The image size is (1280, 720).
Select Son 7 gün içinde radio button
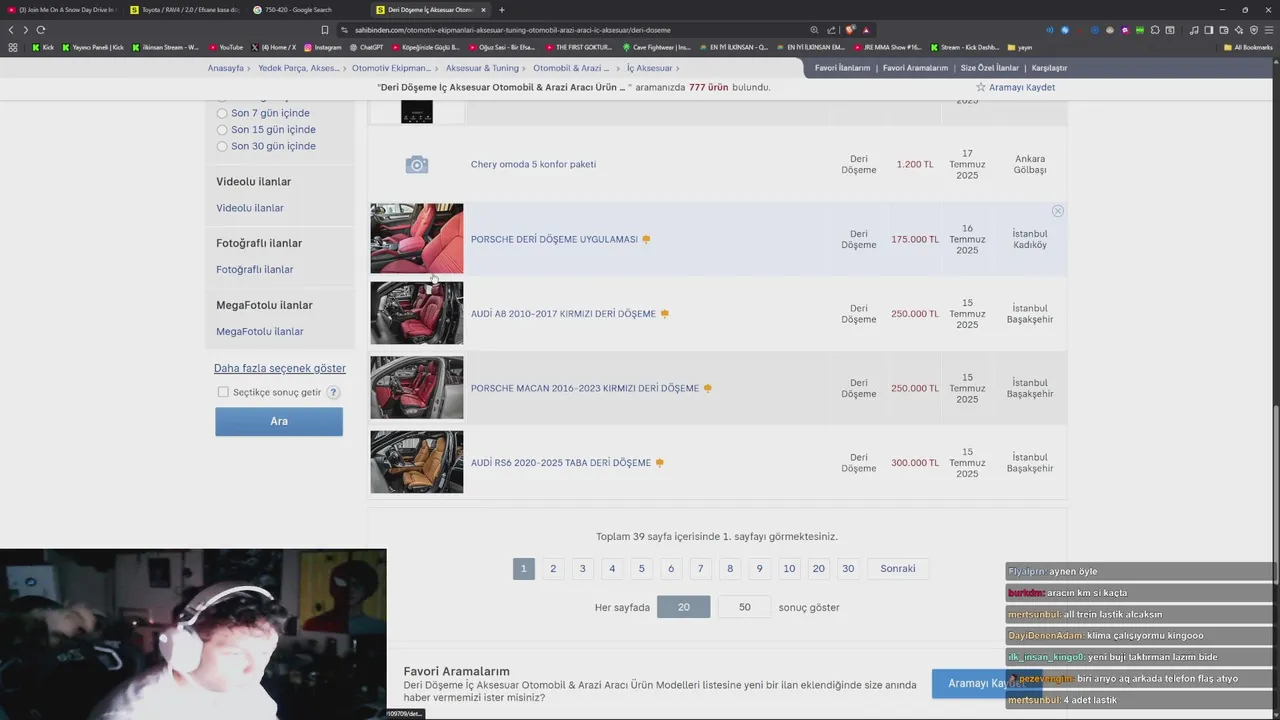[222, 113]
